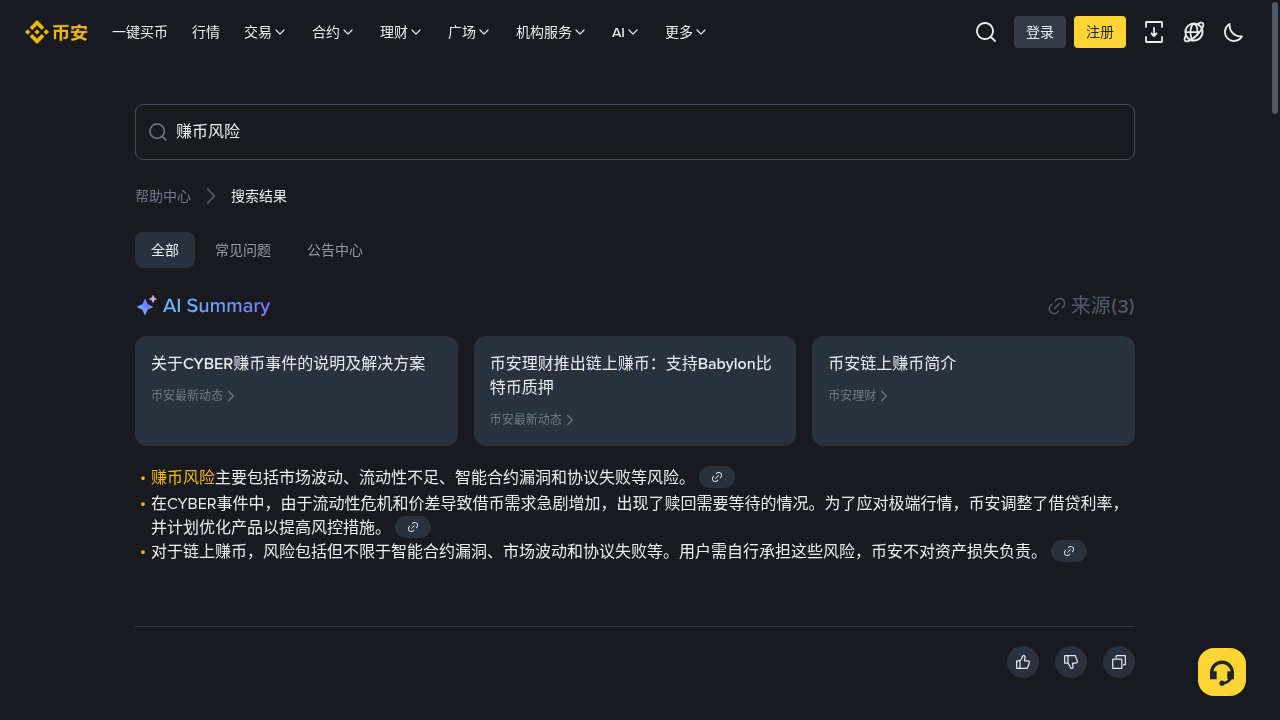Click the download app icon
The image size is (1280, 720).
pyautogui.click(x=1154, y=32)
